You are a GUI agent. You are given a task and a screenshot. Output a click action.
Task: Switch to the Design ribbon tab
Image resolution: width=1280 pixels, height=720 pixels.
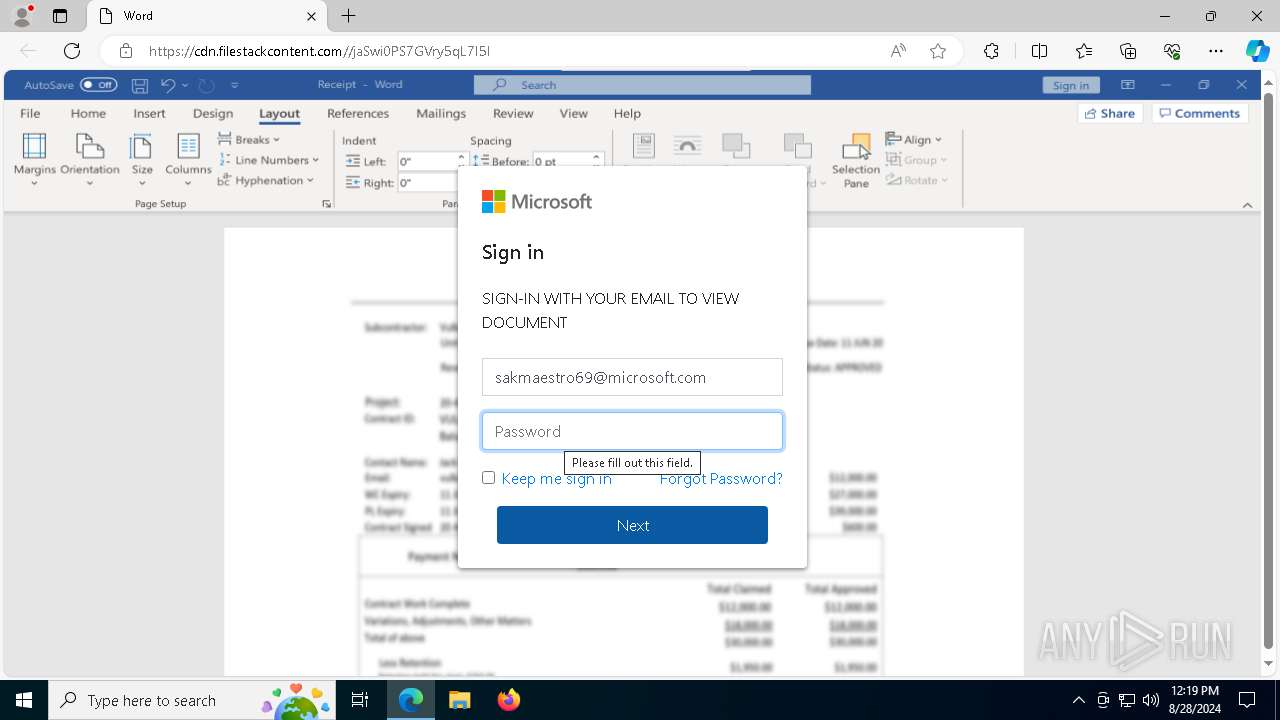click(213, 113)
